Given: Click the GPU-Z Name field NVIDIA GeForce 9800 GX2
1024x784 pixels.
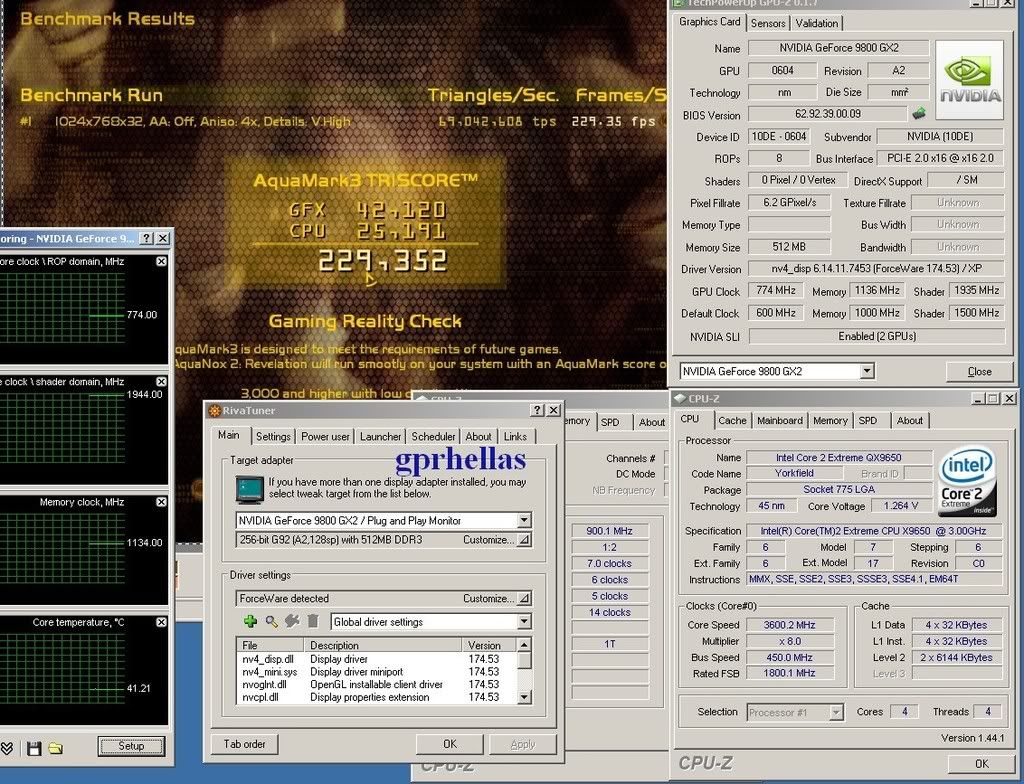Looking at the screenshot, I should pos(839,48).
